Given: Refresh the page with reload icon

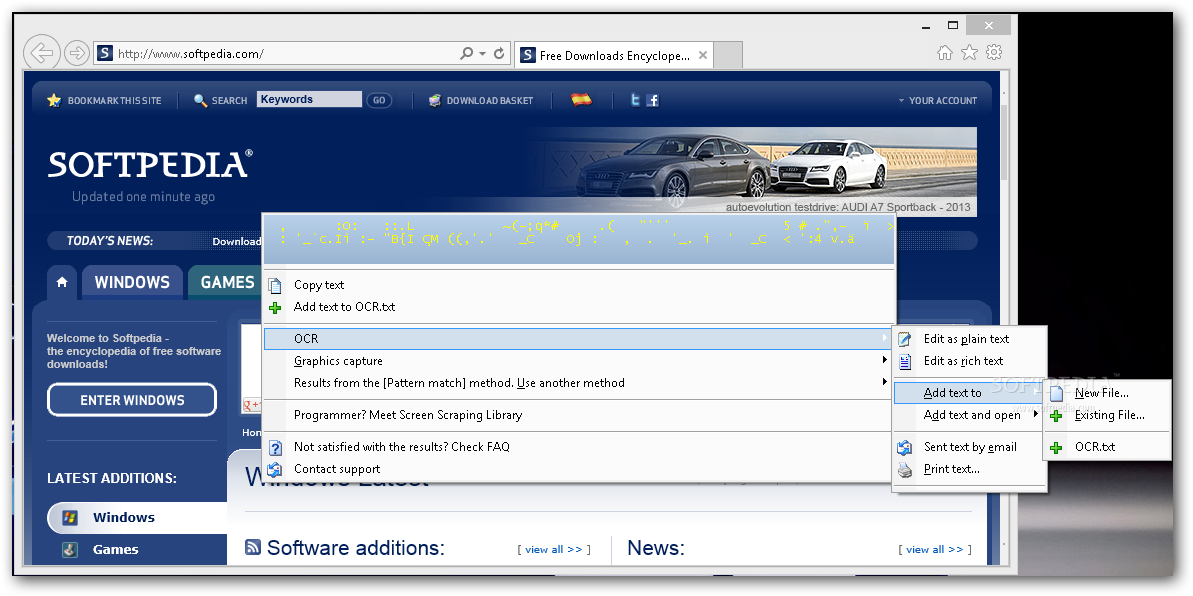Looking at the screenshot, I should (x=499, y=53).
